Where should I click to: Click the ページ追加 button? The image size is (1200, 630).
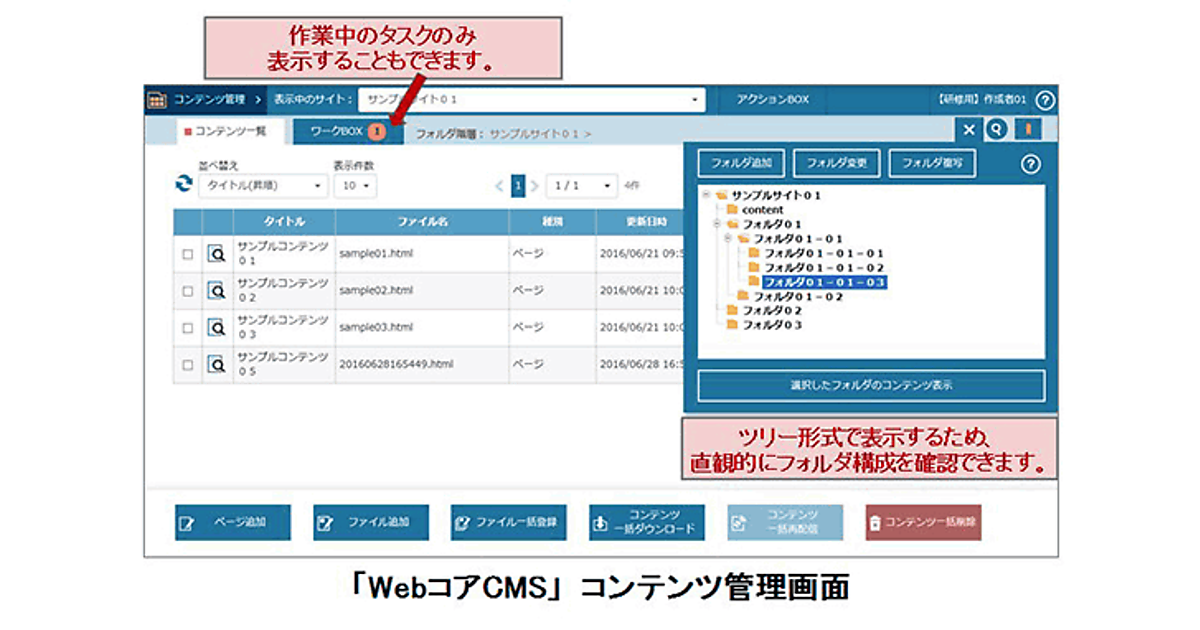tap(233, 522)
